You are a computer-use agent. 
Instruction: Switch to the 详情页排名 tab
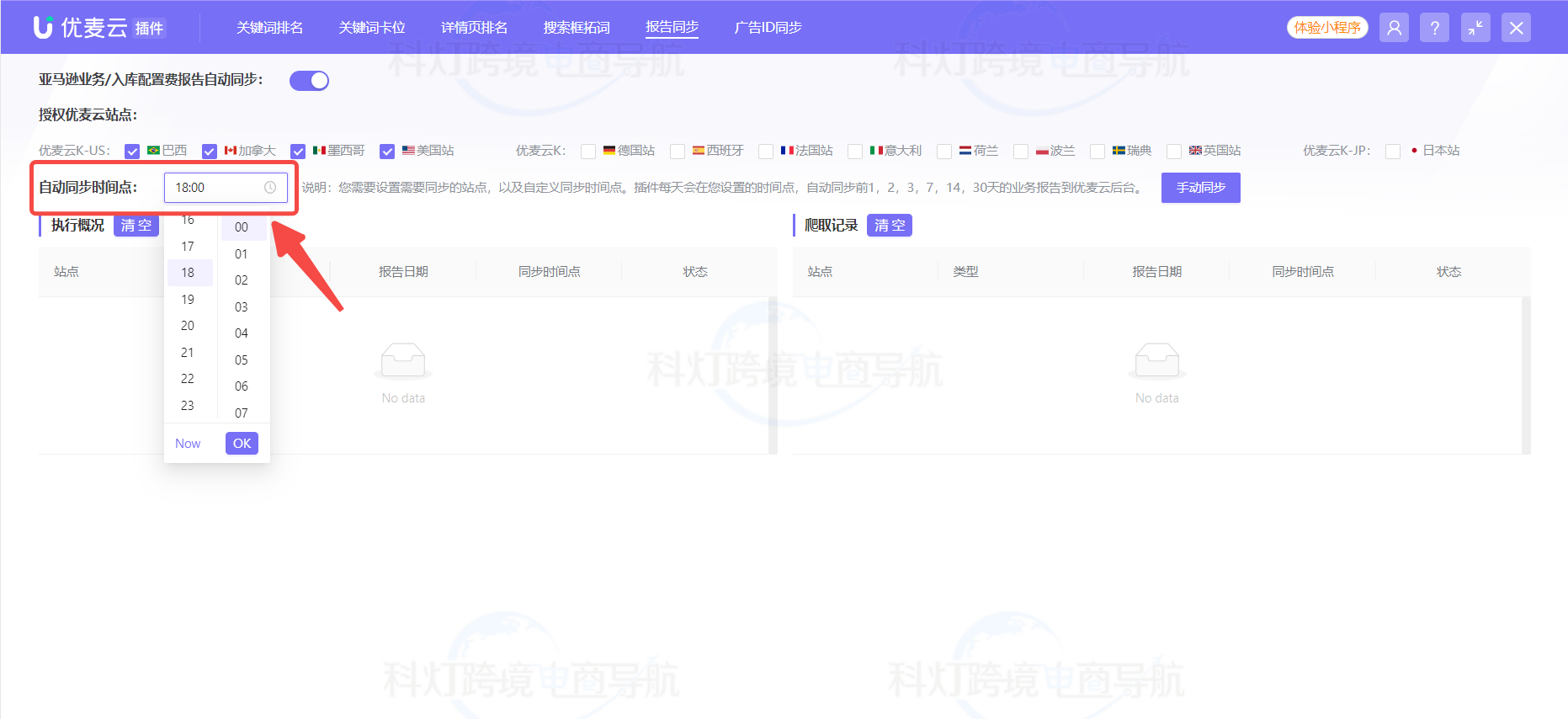[475, 28]
